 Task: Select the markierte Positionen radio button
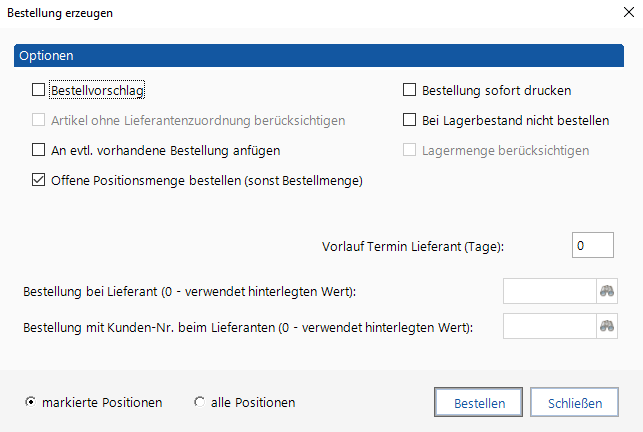(x=31, y=402)
